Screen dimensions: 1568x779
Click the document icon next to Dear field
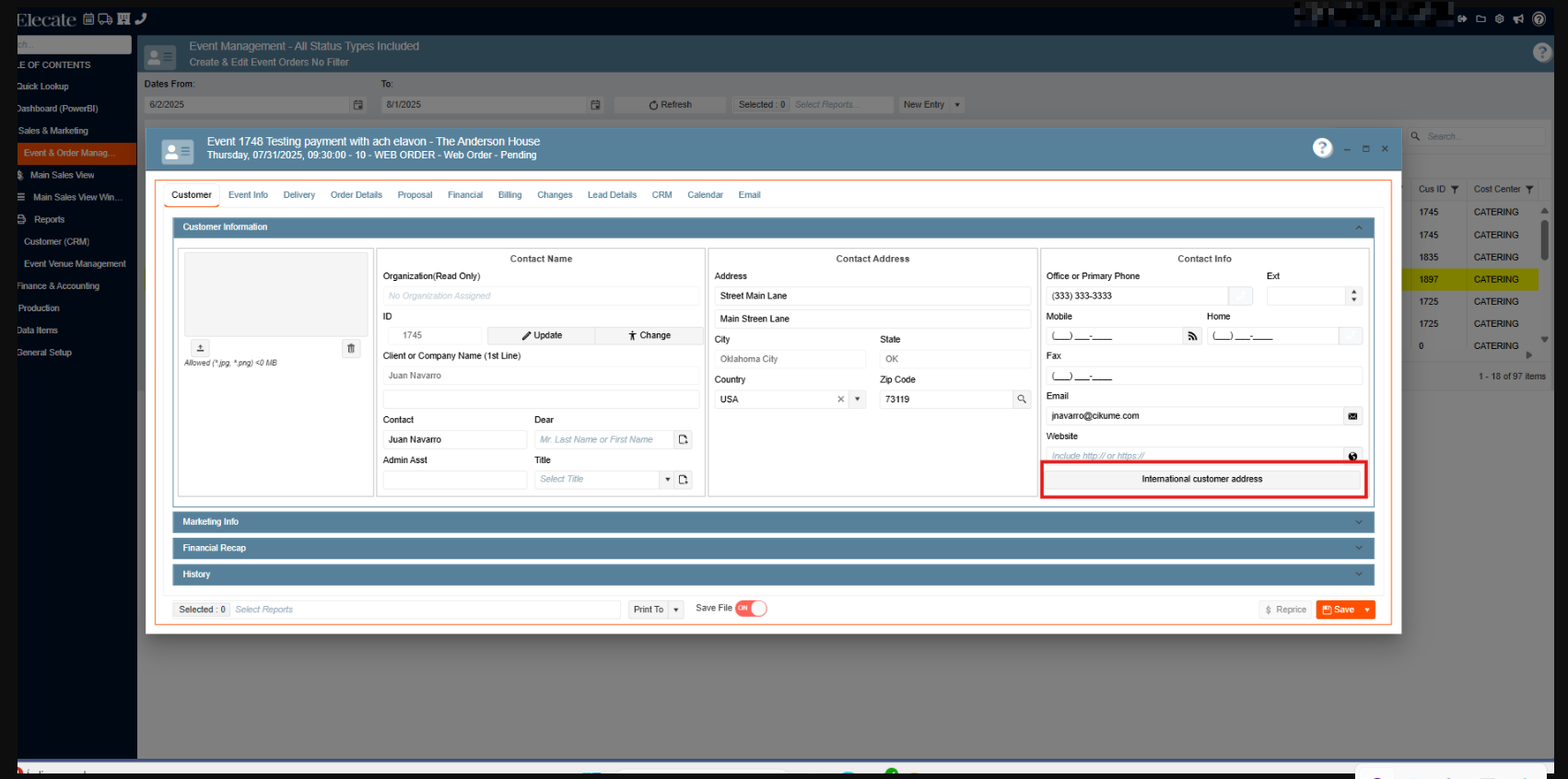683,440
